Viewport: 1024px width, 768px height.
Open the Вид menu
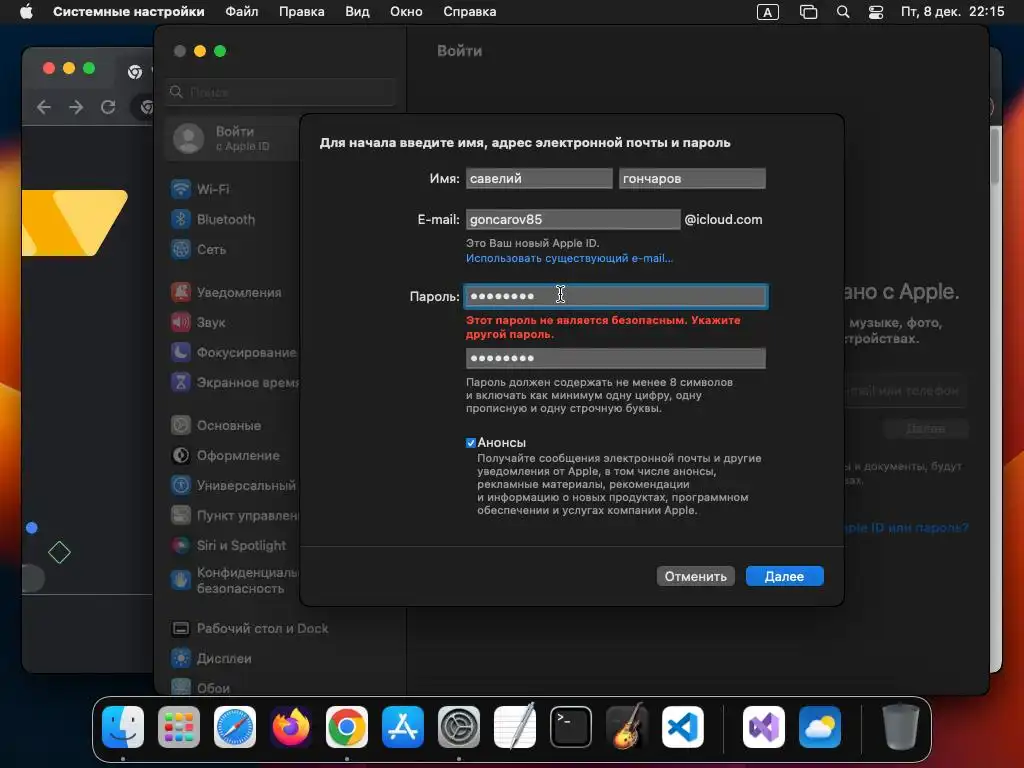click(x=357, y=12)
